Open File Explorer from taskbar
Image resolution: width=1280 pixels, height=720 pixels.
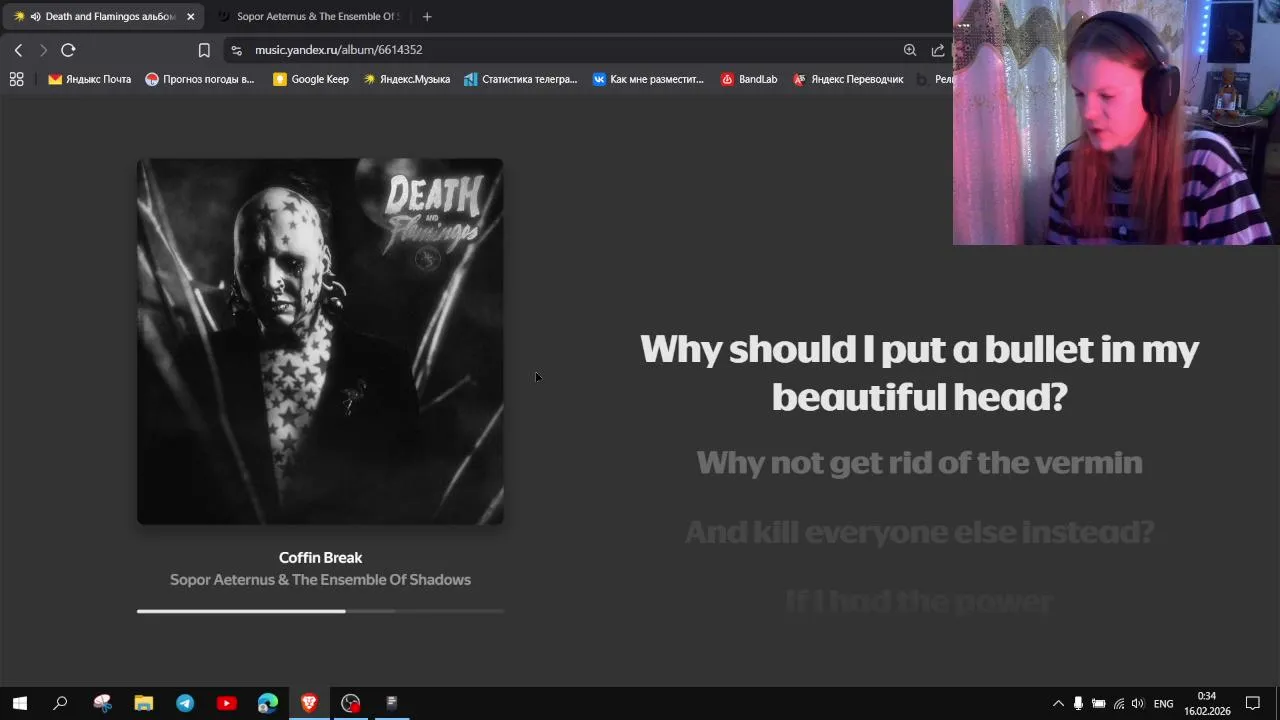coord(144,703)
